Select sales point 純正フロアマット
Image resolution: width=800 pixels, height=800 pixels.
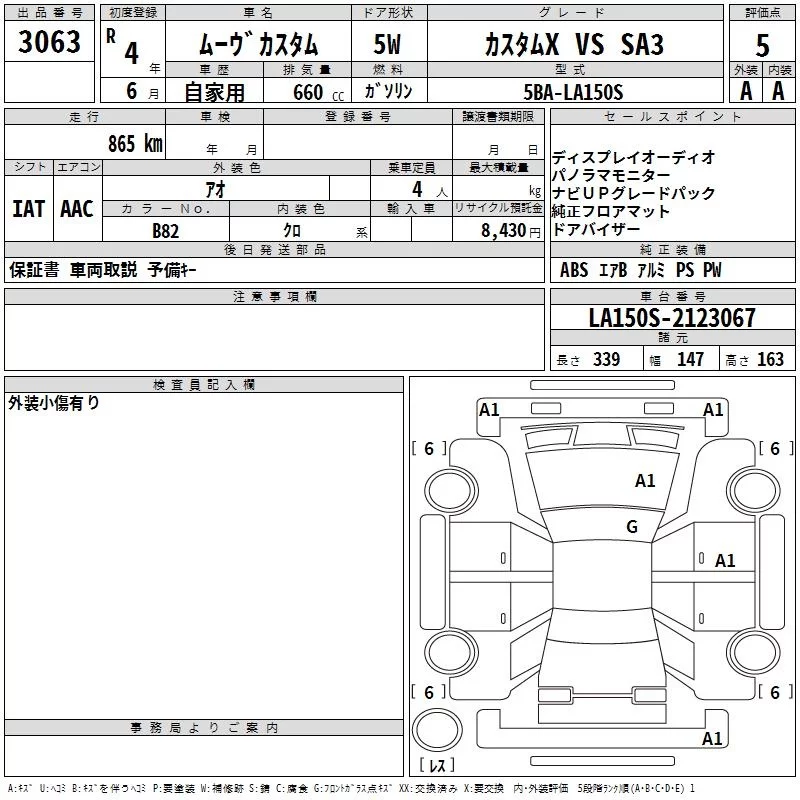click(611, 211)
